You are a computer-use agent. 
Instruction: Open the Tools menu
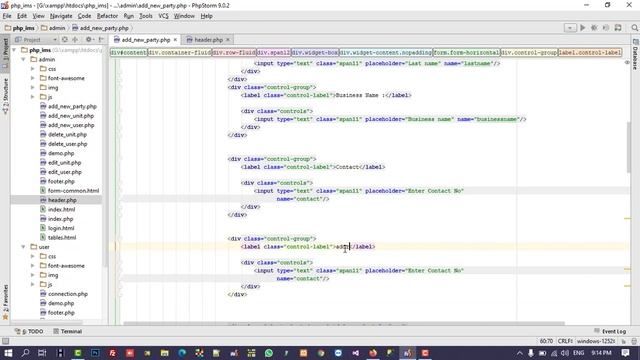click(146, 16)
